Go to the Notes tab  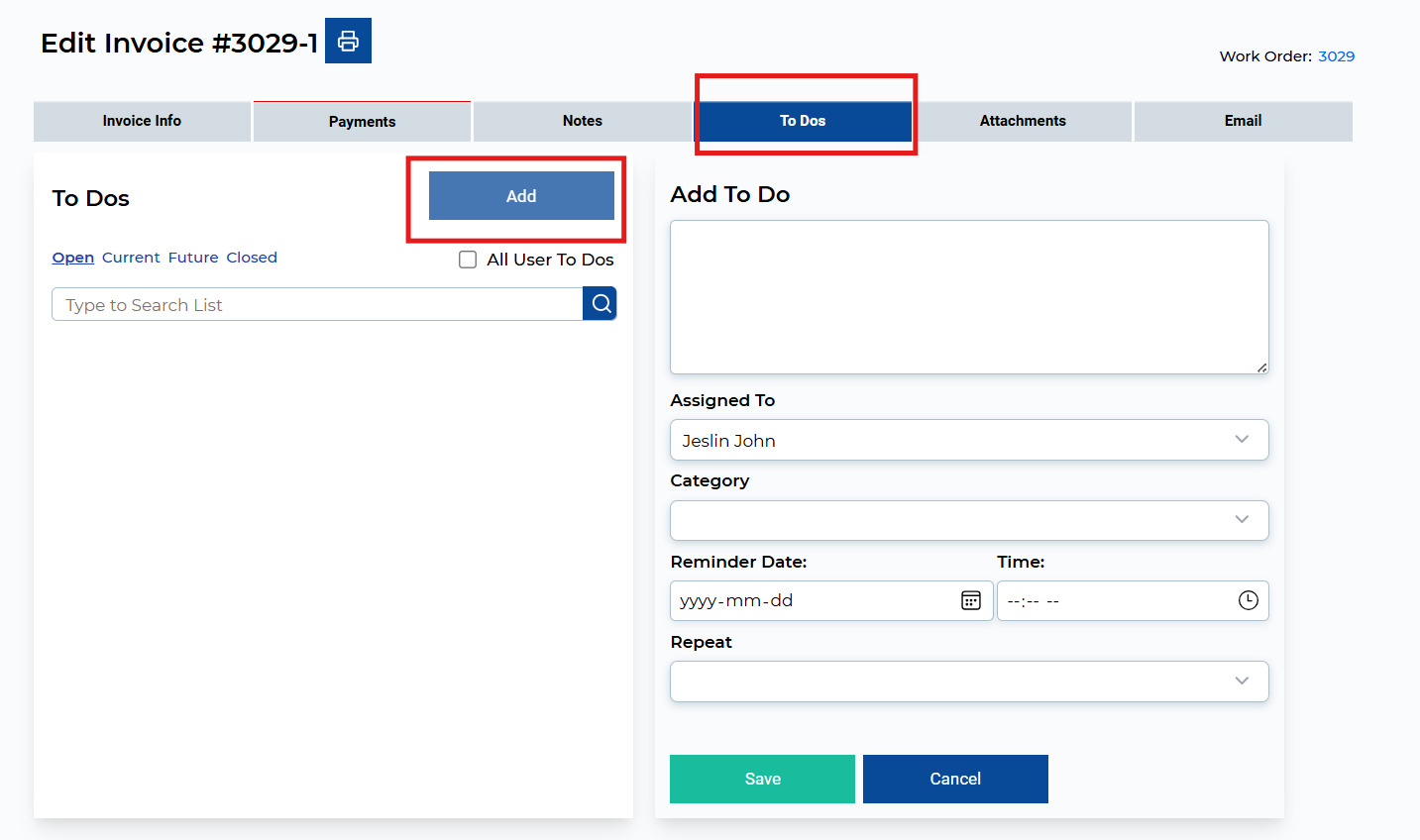[x=582, y=121]
